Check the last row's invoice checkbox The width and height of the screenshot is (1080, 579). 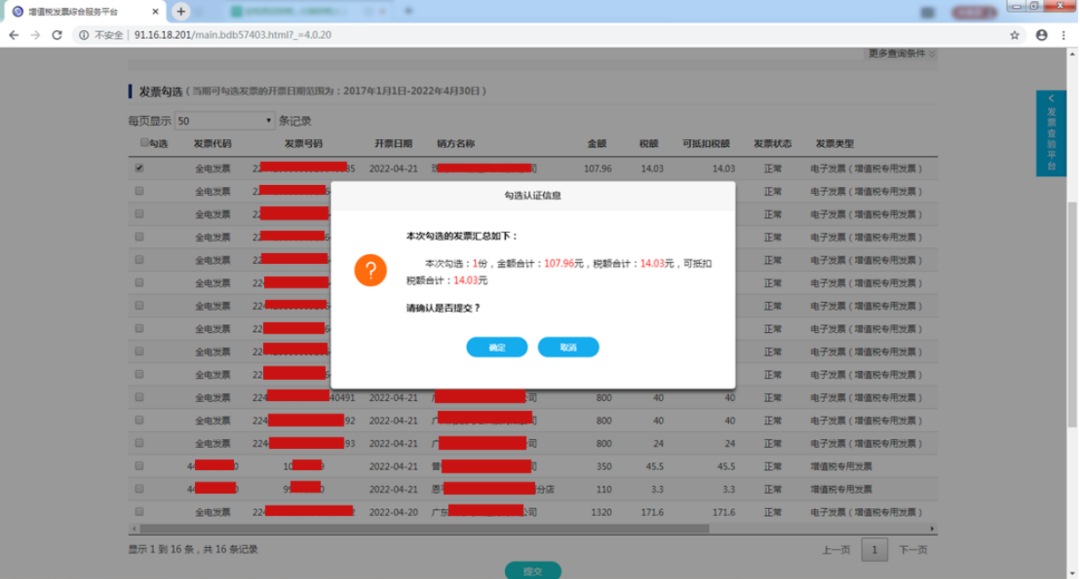pyautogui.click(x=139, y=512)
